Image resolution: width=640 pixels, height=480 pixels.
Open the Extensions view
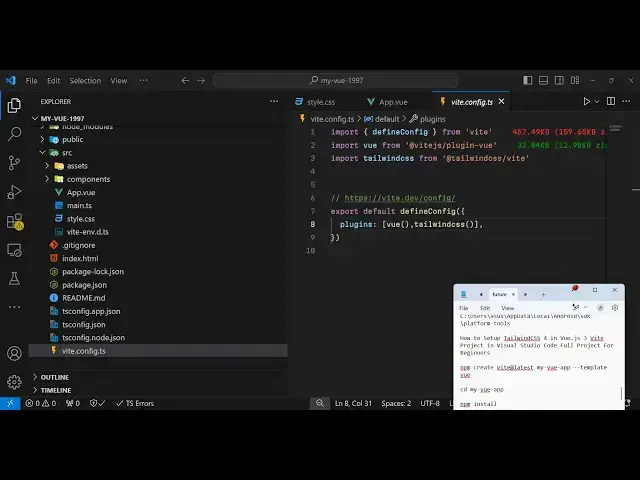[x=15, y=222]
